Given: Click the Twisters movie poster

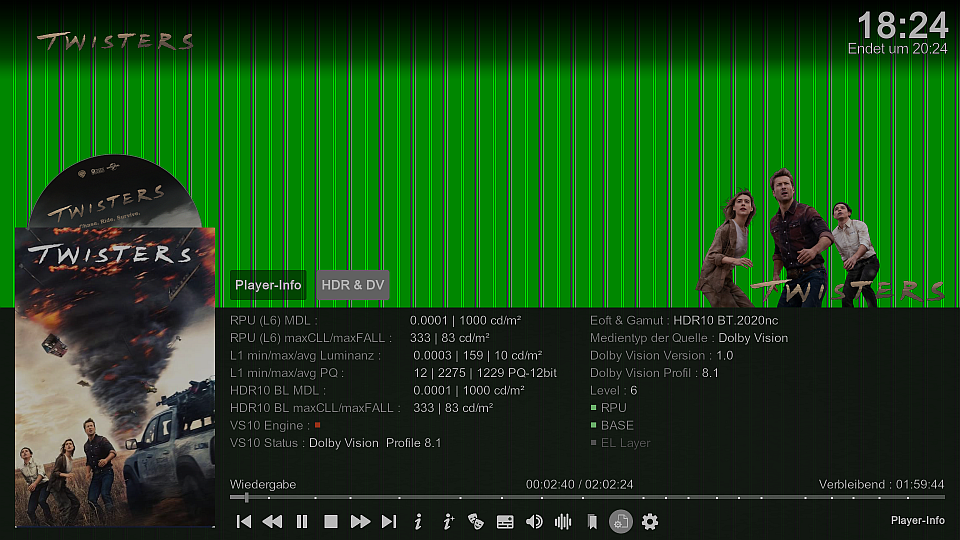Looking at the screenshot, I should point(115,377).
